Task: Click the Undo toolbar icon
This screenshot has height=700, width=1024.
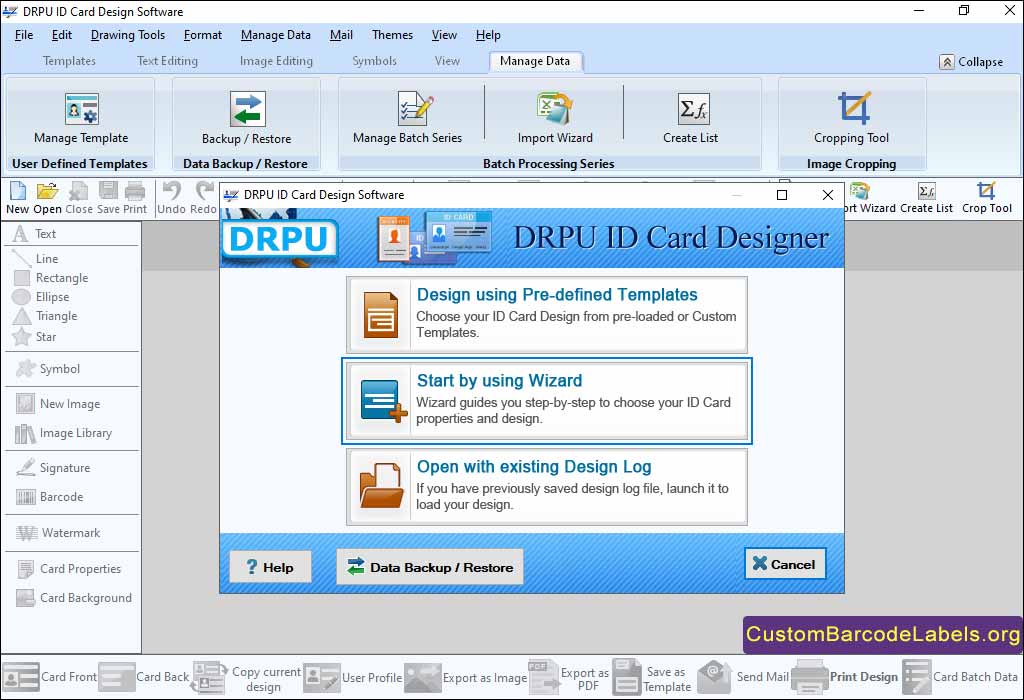Action: coord(171,199)
